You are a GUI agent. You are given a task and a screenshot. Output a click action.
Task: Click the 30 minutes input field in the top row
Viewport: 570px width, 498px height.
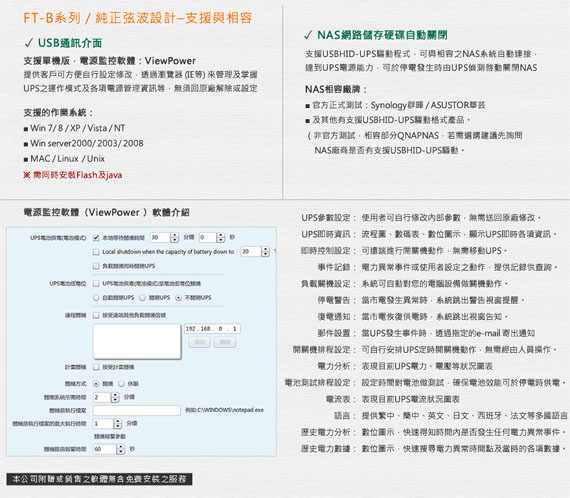[160, 238]
